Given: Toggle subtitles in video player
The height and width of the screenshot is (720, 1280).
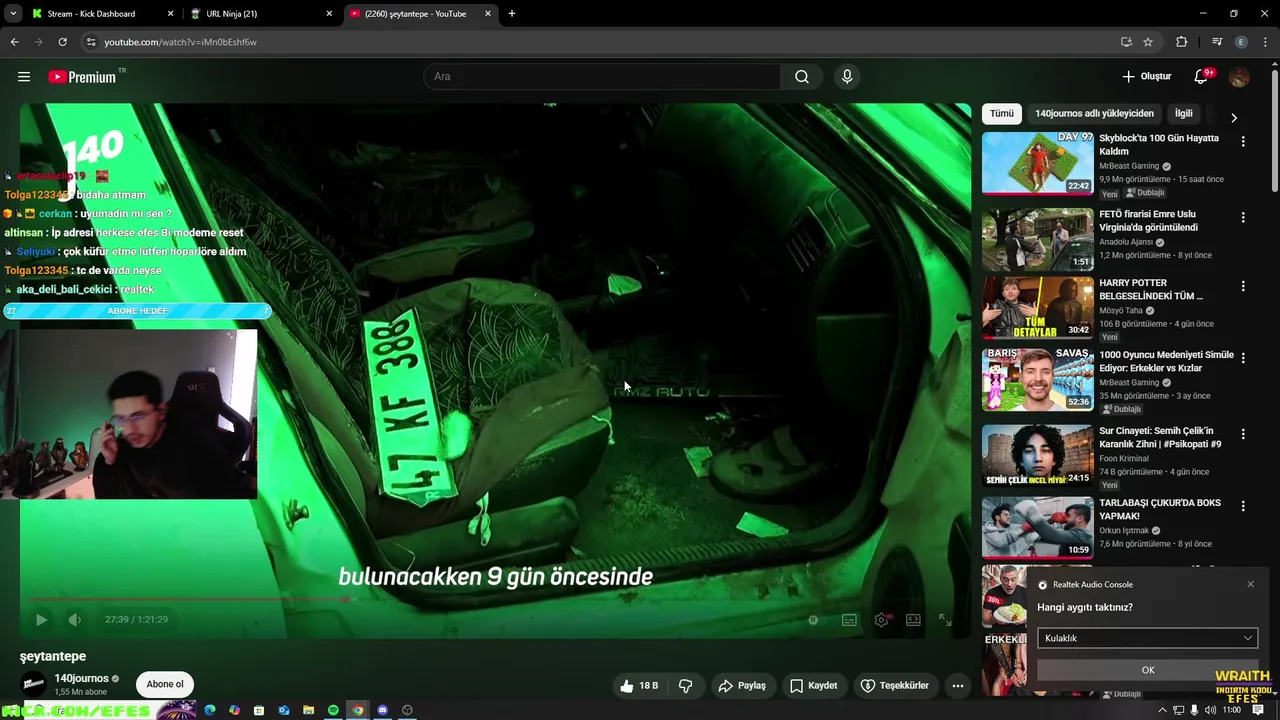Looking at the screenshot, I should pyautogui.click(x=849, y=620).
